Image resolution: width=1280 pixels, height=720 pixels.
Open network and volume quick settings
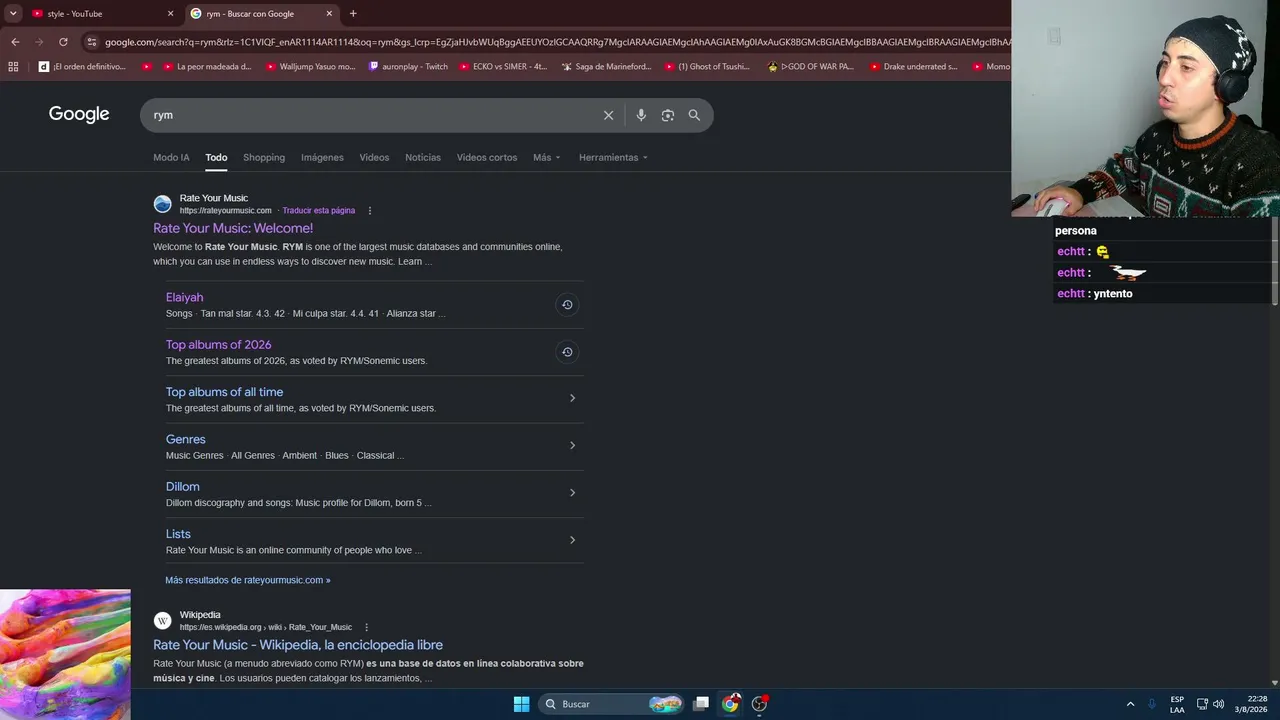(1210, 704)
